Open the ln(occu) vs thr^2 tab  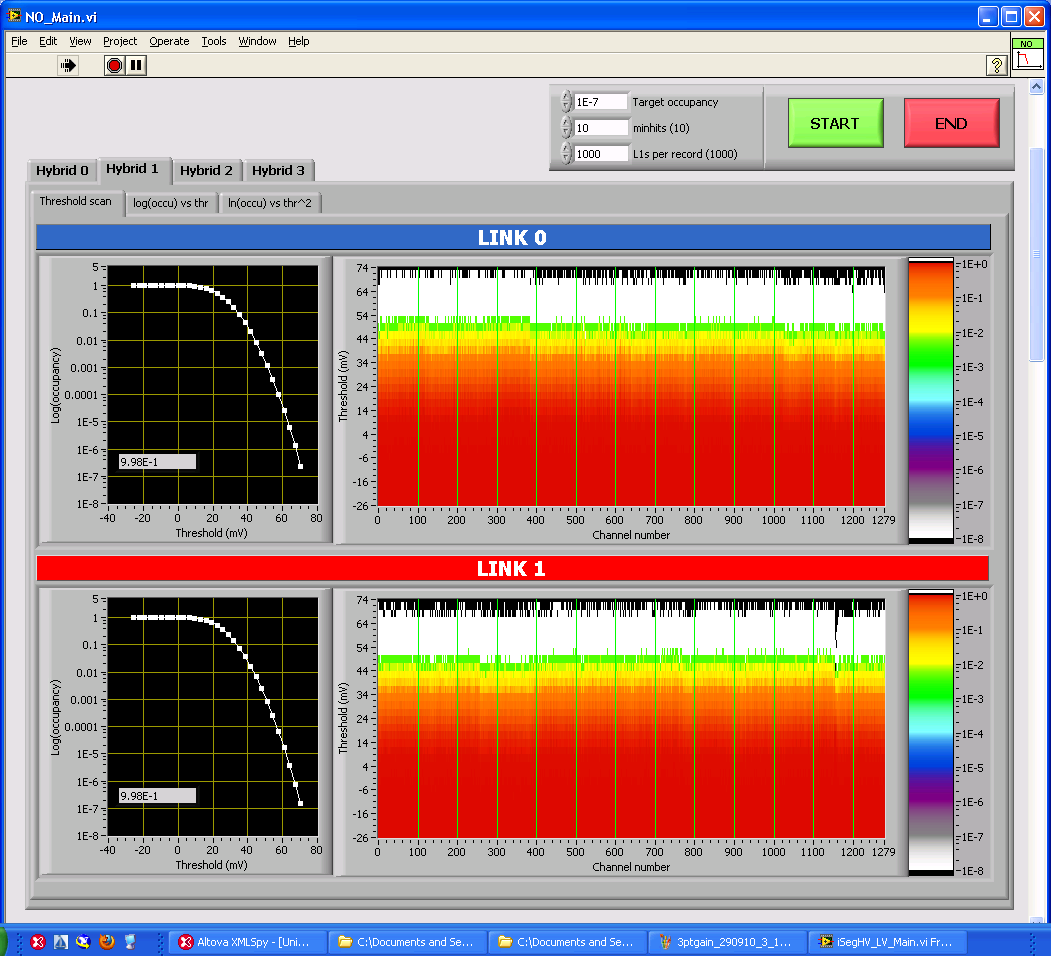pos(270,203)
